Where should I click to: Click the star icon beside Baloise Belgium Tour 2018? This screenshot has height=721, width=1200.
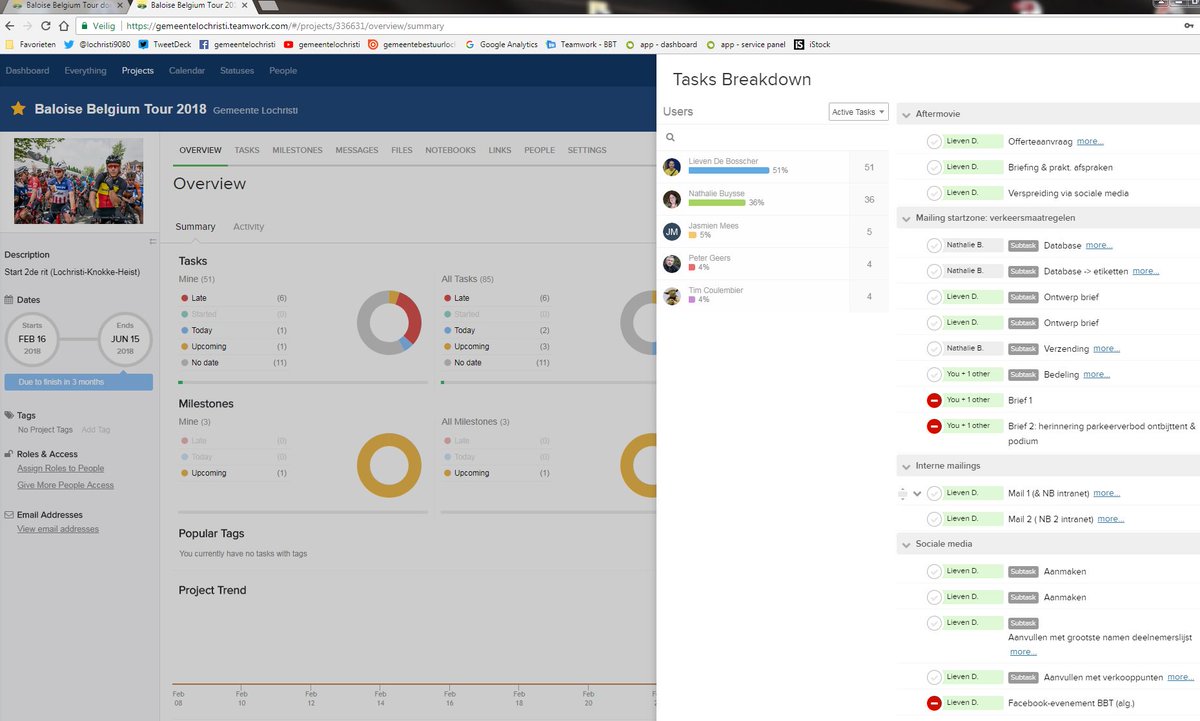pos(18,108)
